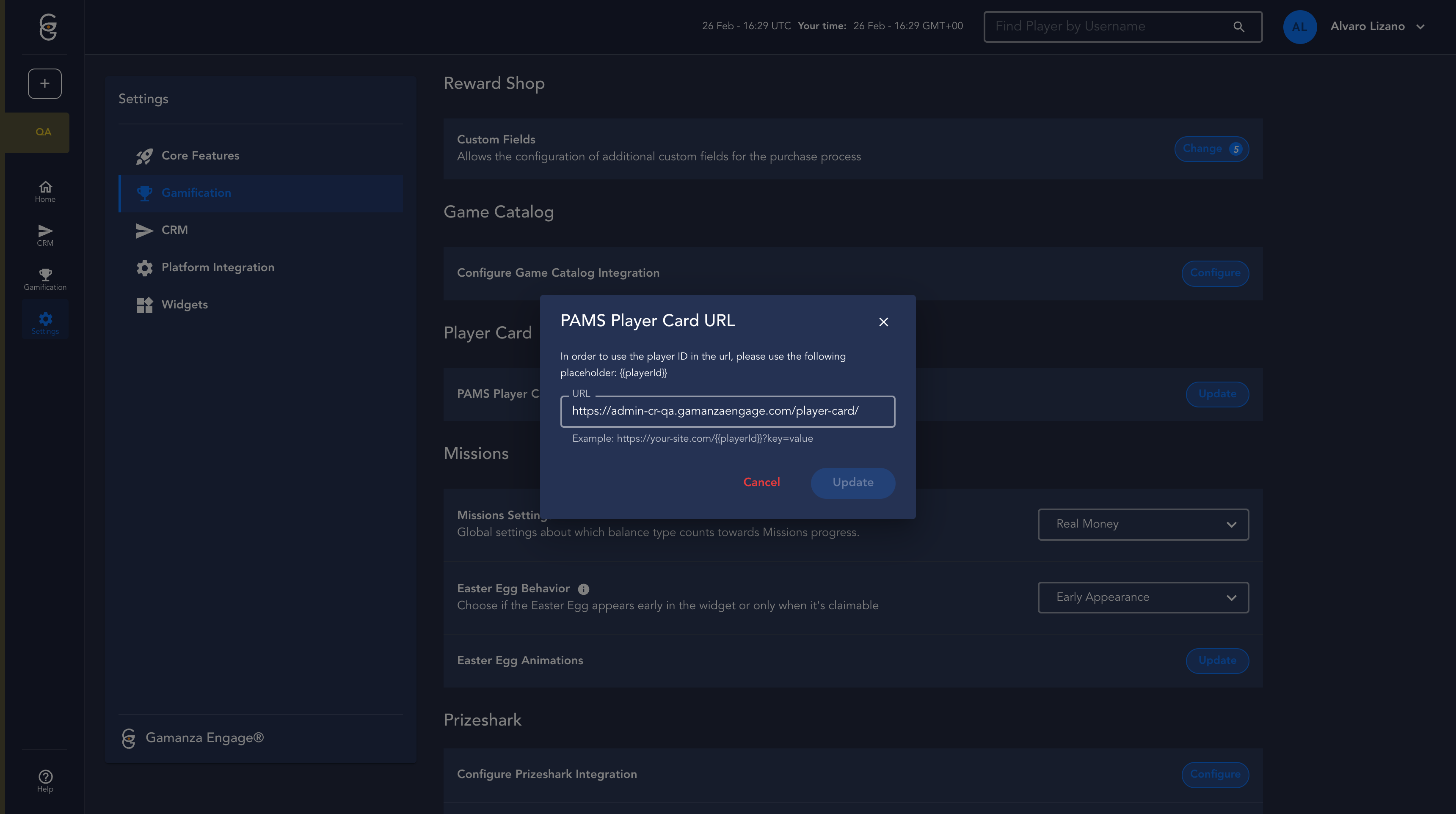Select Platform Integration settings item
Viewport: 1456px width, 814px height.
click(x=218, y=267)
